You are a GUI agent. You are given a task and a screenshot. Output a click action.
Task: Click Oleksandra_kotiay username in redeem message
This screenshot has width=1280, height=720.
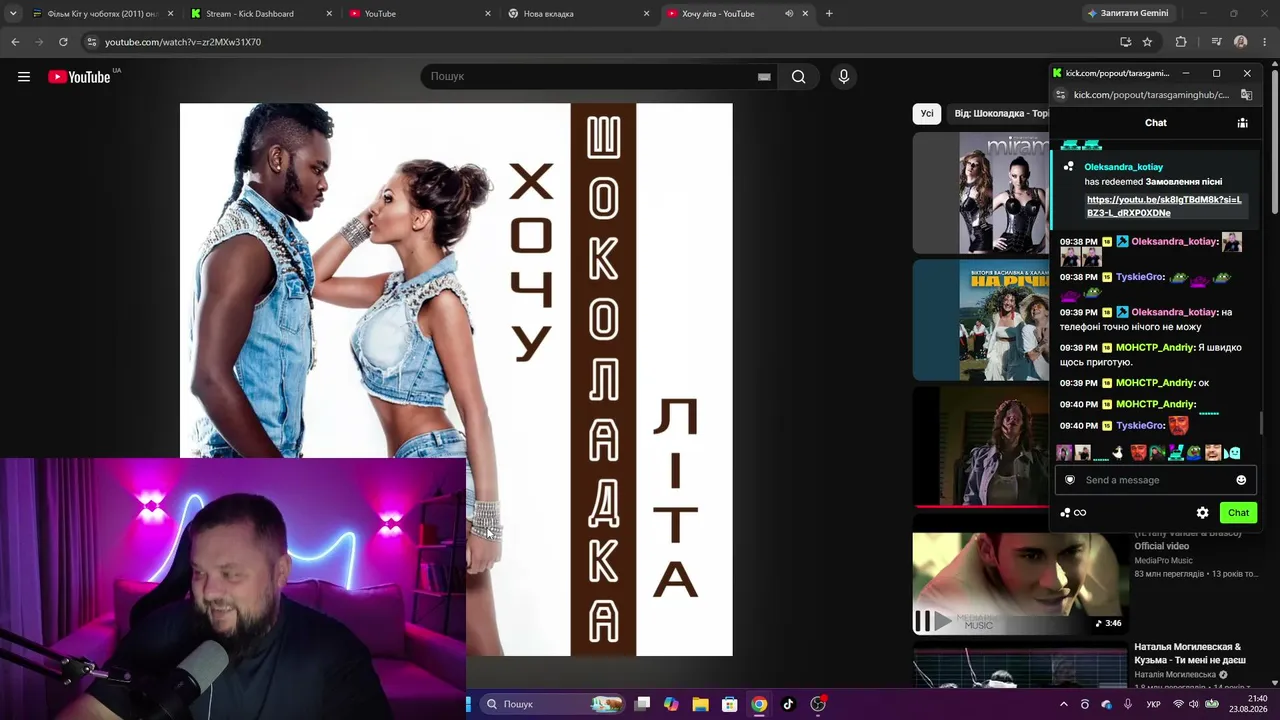click(x=1124, y=167)
